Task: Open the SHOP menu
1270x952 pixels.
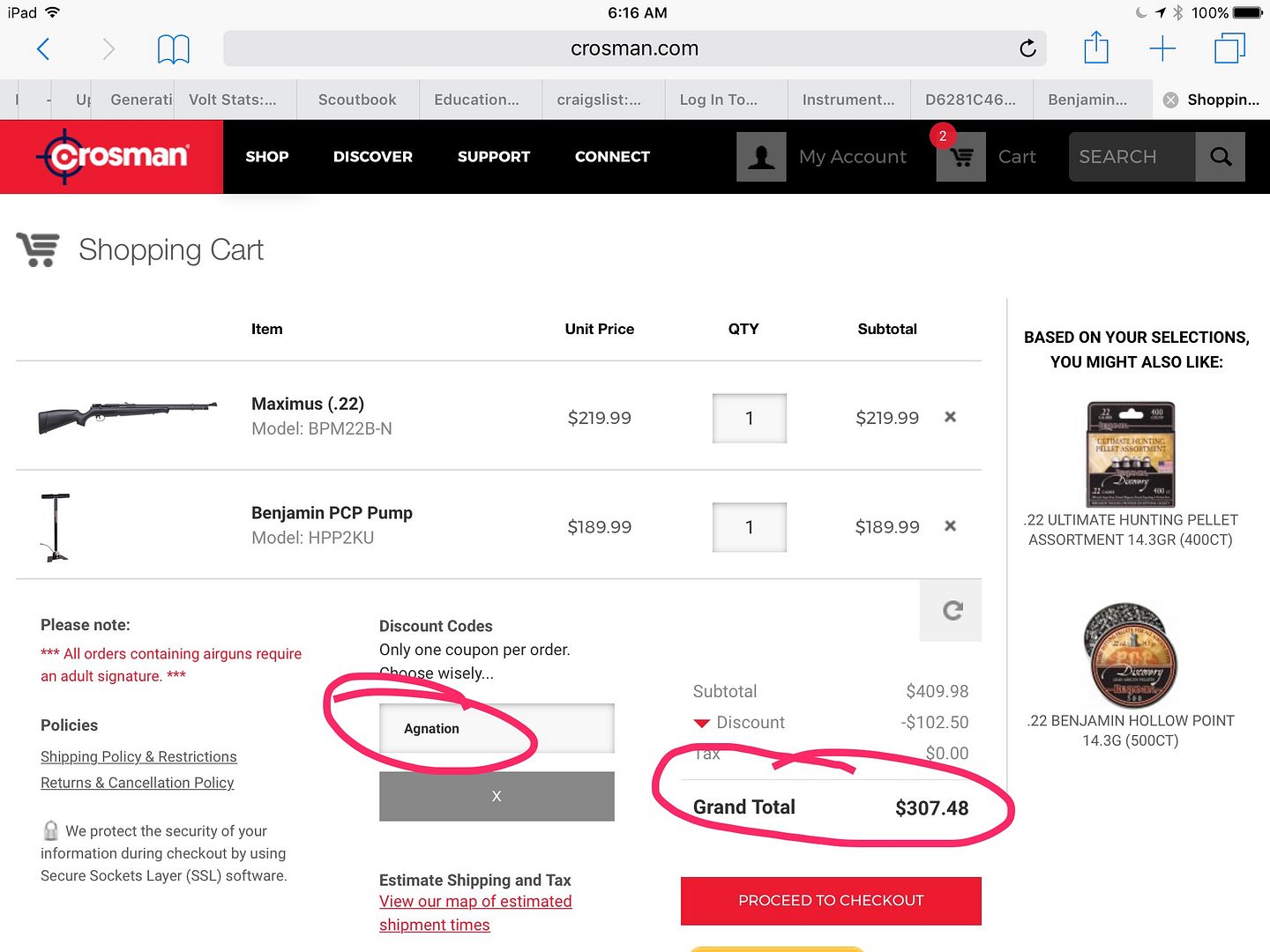Action: click(267, 156)
